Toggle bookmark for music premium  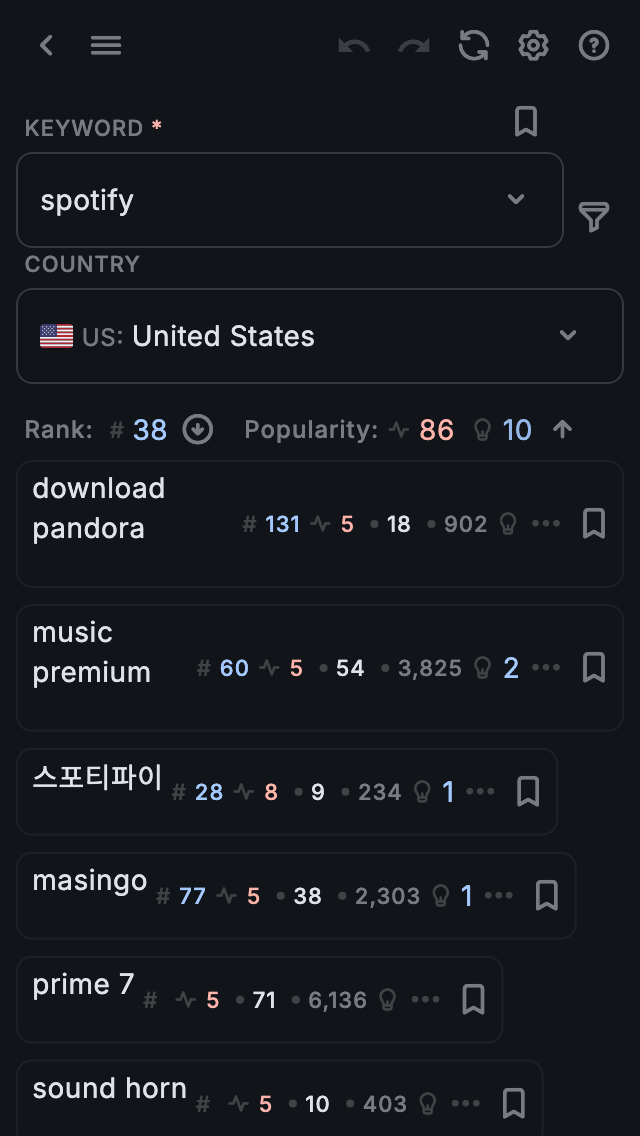594,667
